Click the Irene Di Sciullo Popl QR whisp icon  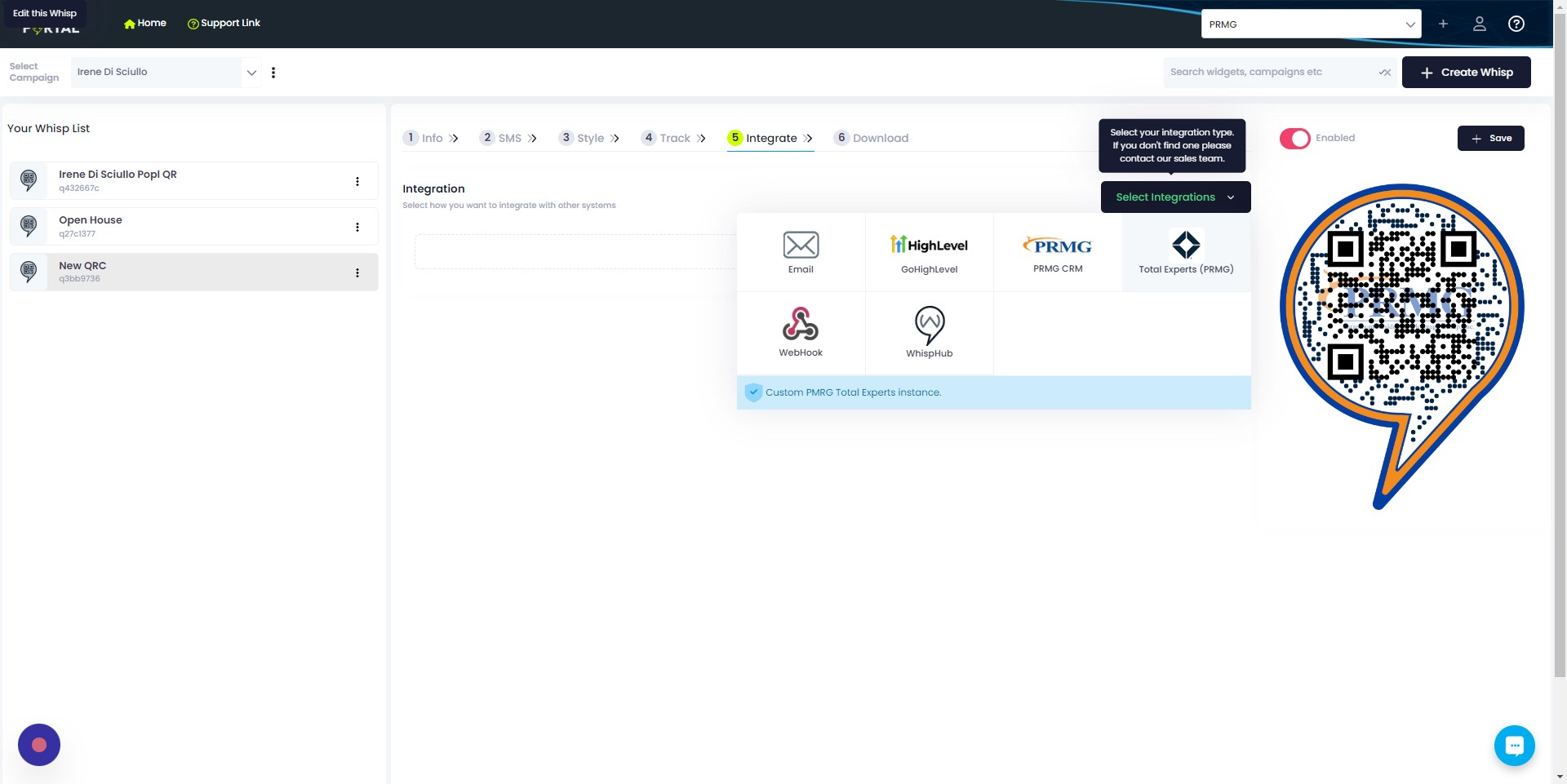29,180
